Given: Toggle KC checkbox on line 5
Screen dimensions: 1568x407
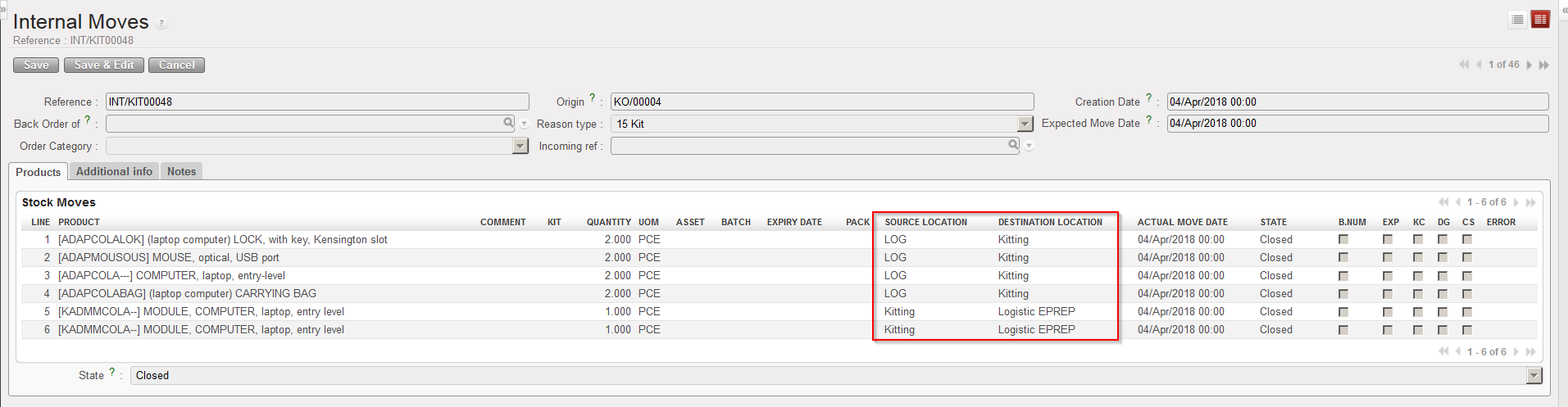Looking at the screenshot, I should tap(1418, 311).
